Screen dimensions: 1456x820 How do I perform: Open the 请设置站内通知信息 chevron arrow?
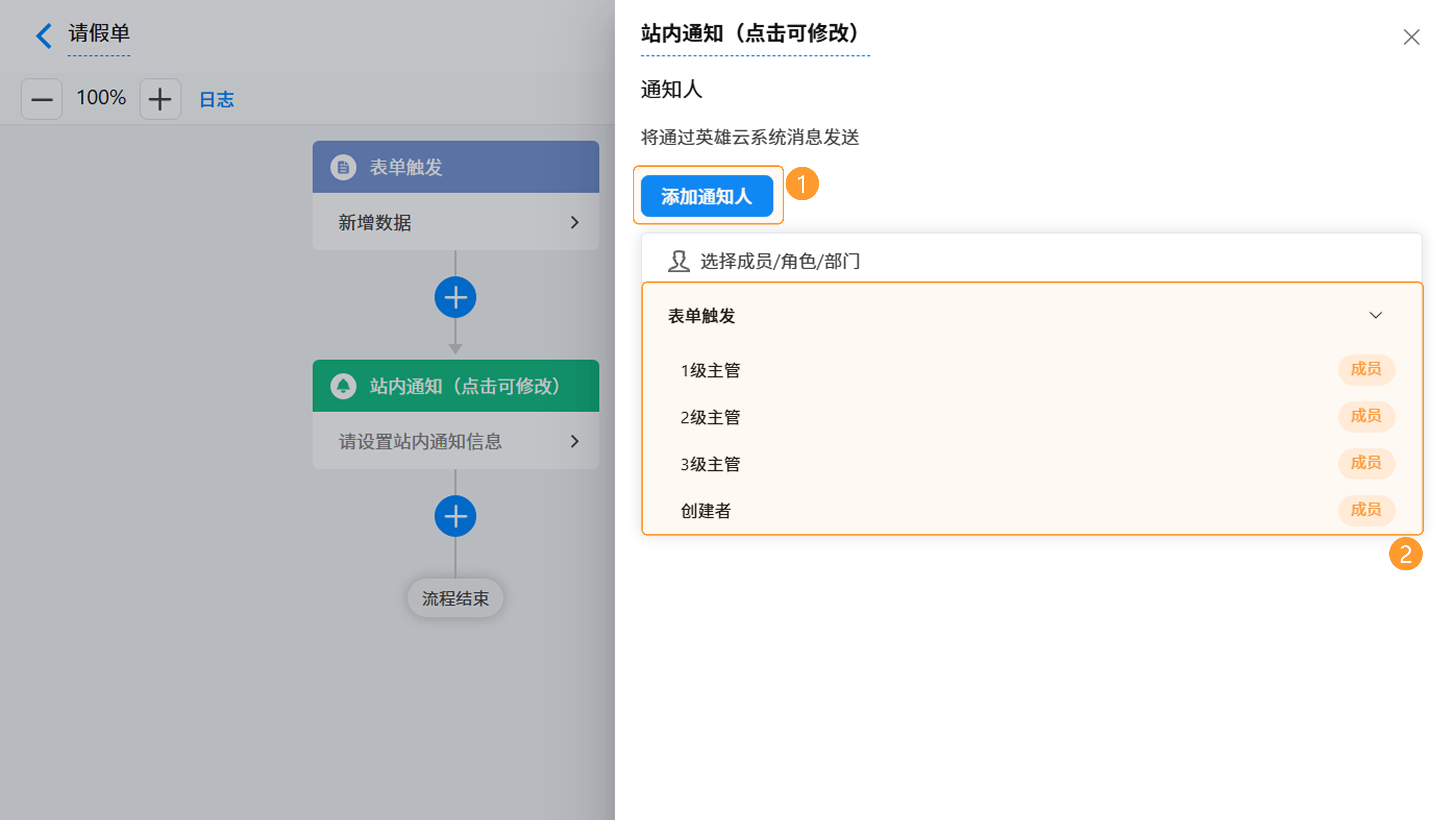click(575, 441)
